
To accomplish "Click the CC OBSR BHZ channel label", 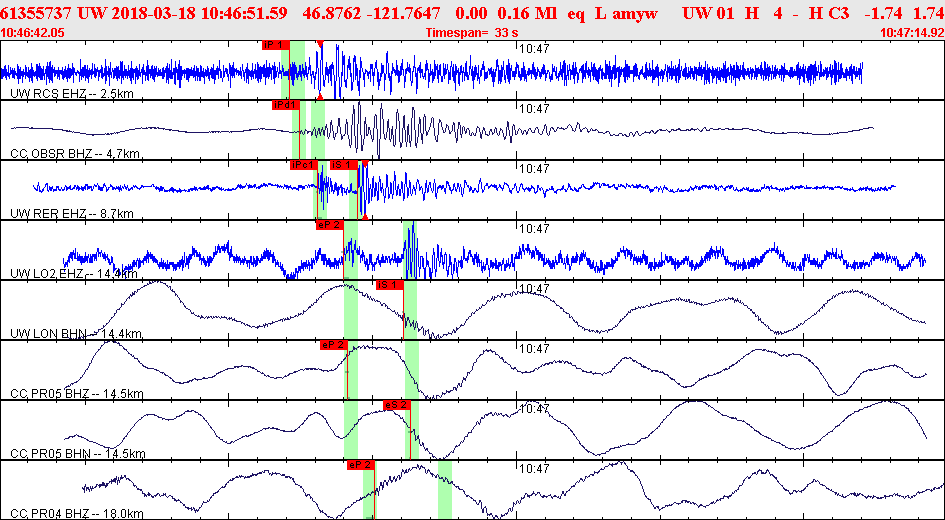I will 76,154.
